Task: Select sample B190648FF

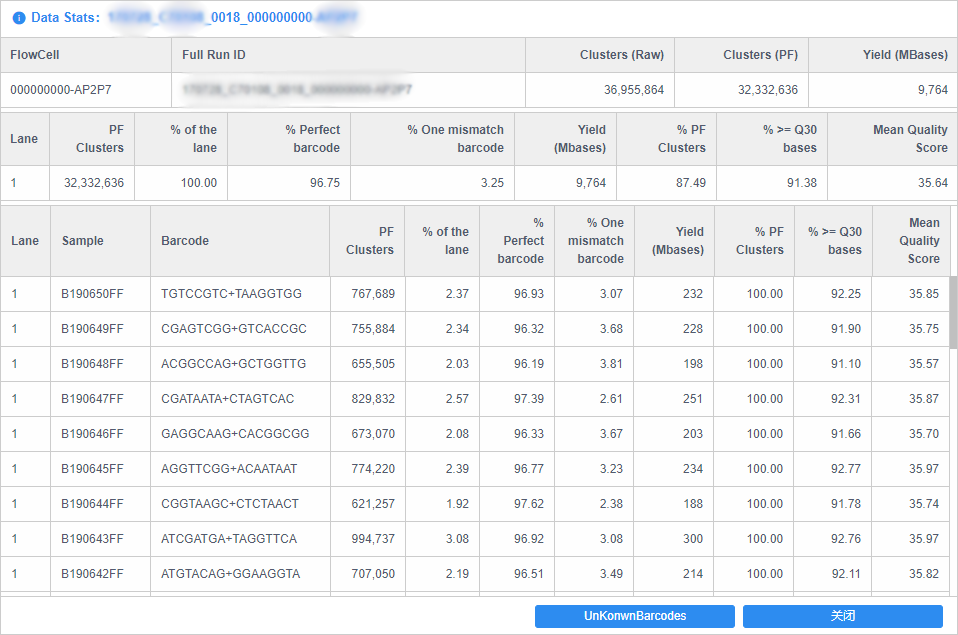Action: click(x=92, y=364)
